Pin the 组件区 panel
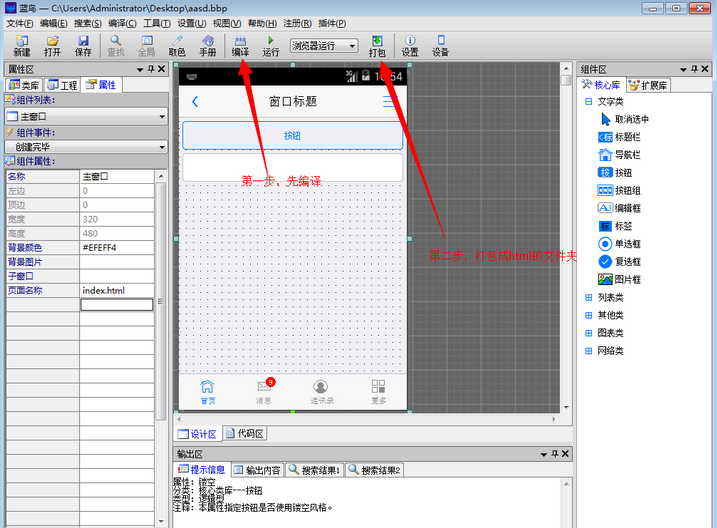Image resolution: width=717 pixels, height=528 pixels. (694, 69)
